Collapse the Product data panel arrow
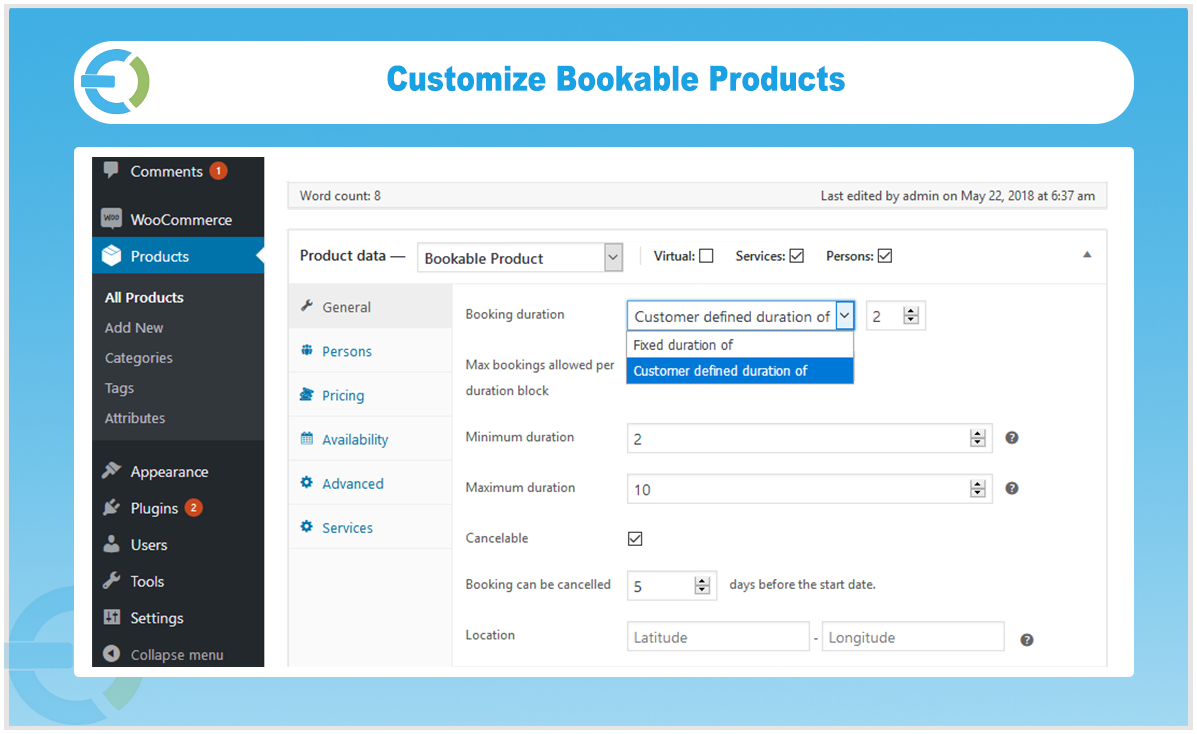The width and height of the screenshot is (1197, 734). (x=1087, y=255)
